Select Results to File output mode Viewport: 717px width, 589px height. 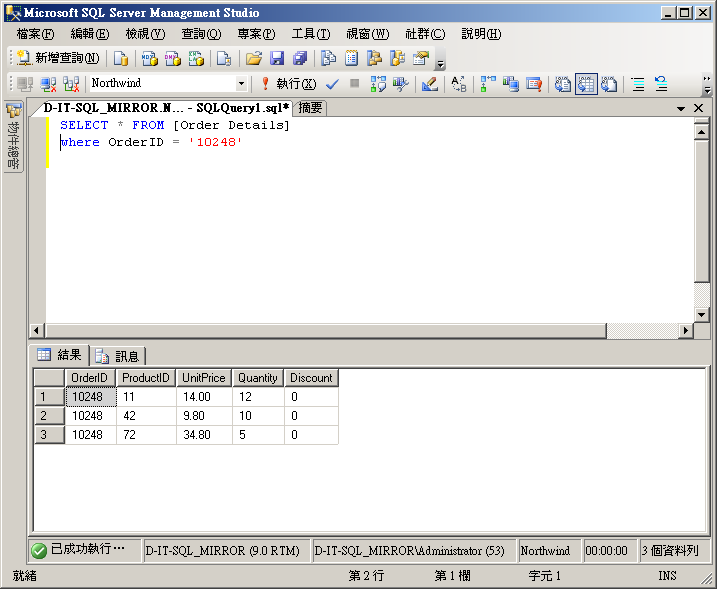click(609, 84)
